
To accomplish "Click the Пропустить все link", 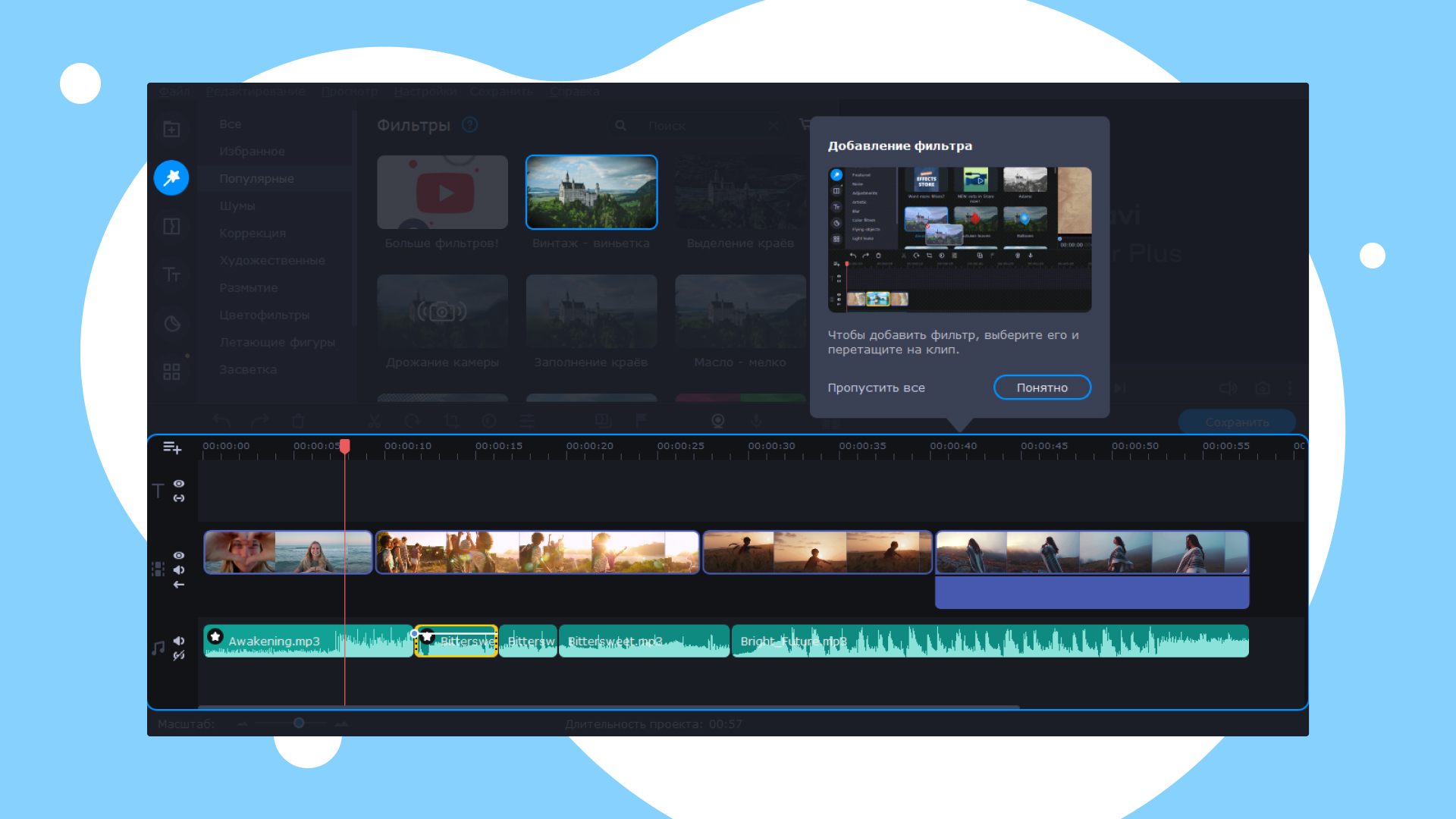I will (876, 388).
